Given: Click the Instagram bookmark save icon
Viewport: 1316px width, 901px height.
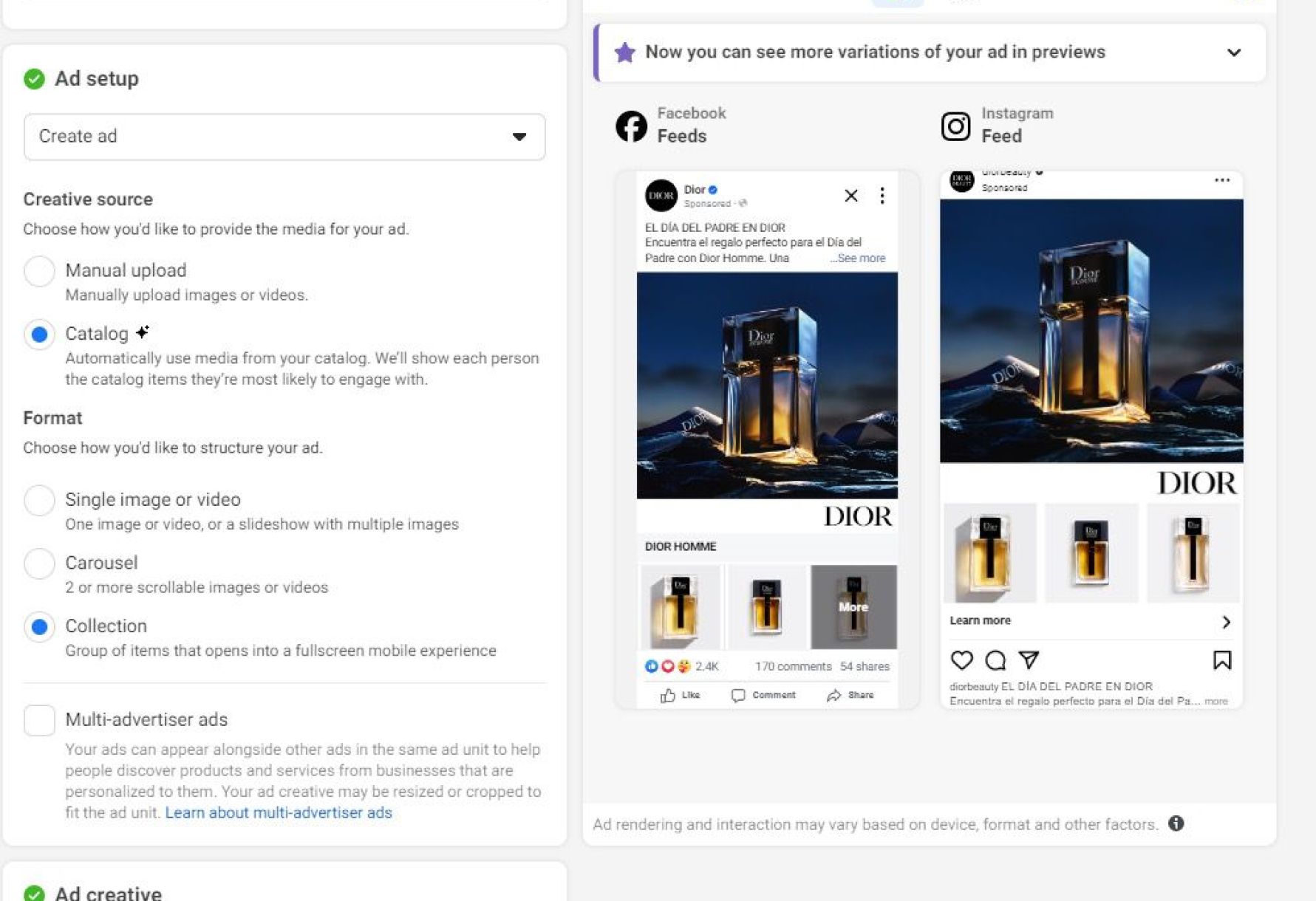Looking at the screenshot, I should [1221, 660].
